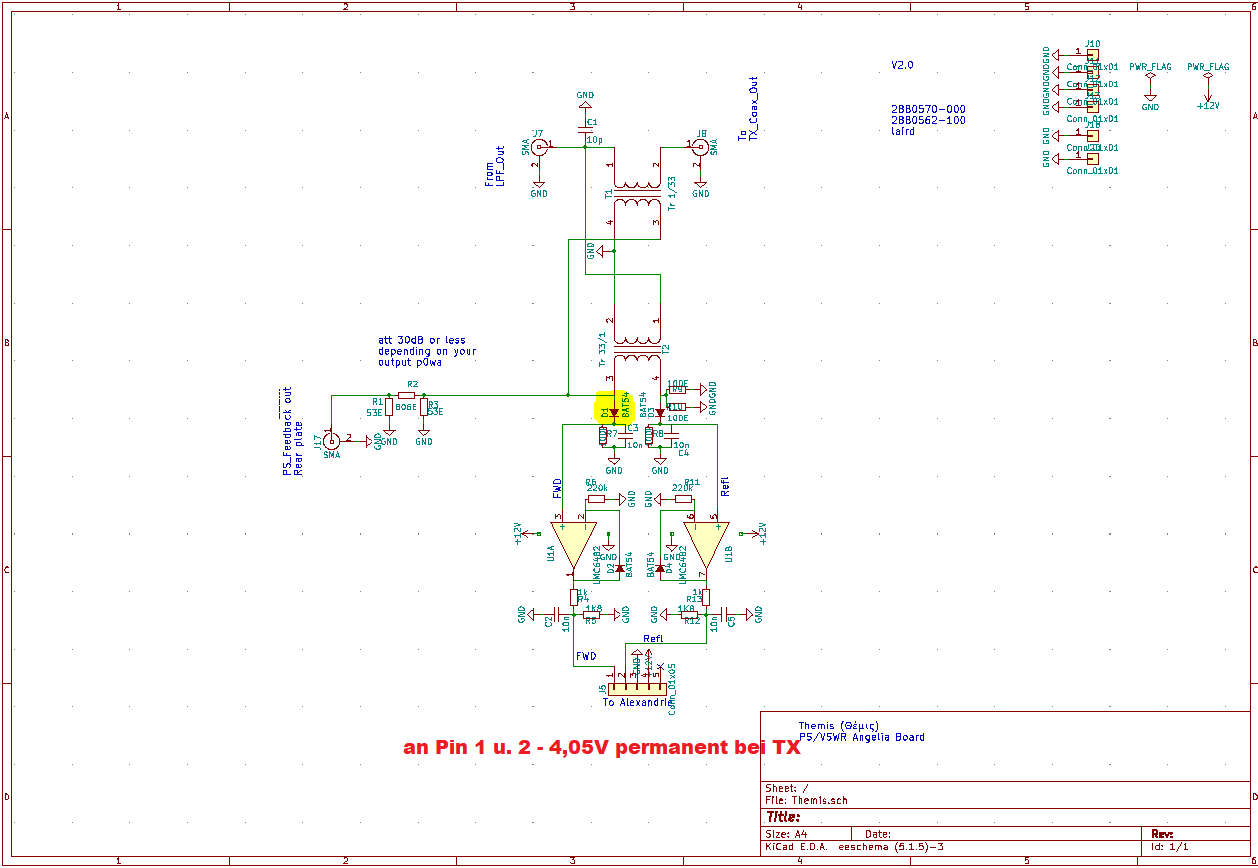Click the 'Date:' field in title block
Screen dimensions: 1258x868
click(x=878, y=833)
